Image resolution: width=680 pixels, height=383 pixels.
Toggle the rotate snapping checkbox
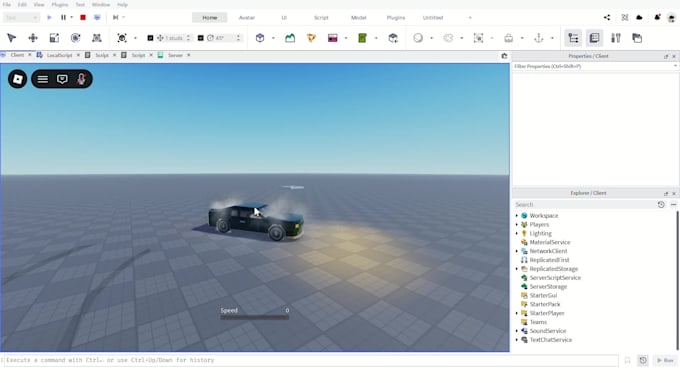tap(200, 38)
